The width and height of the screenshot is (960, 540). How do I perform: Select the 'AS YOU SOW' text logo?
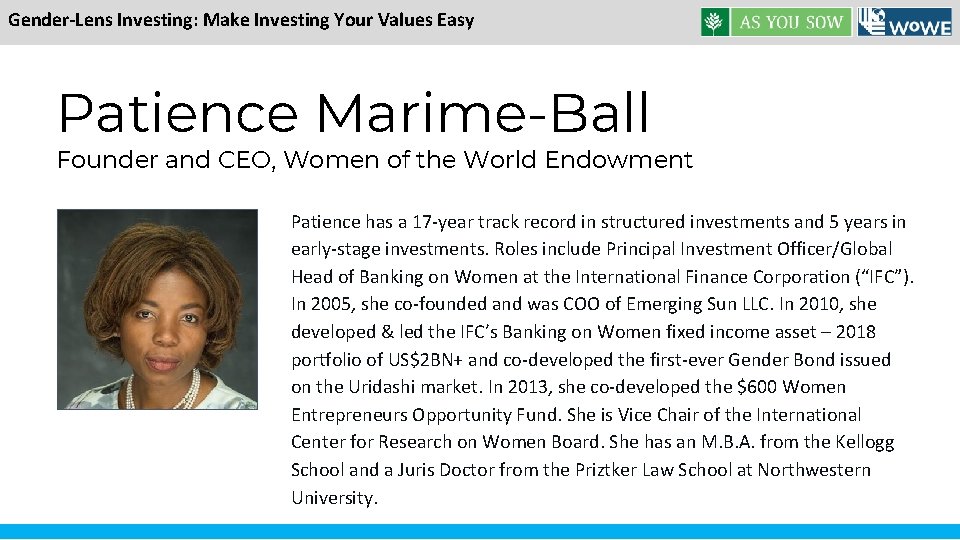coord(791,22)
